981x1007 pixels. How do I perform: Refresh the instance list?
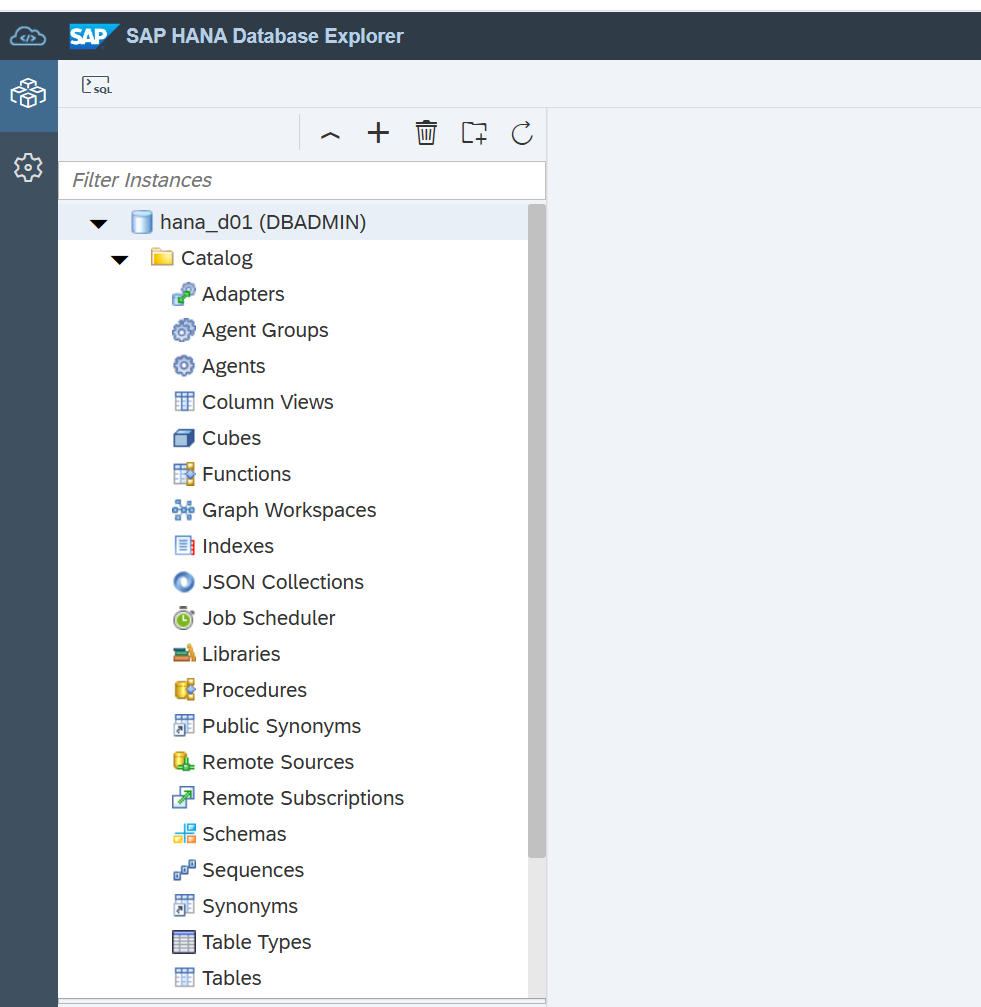522,133
